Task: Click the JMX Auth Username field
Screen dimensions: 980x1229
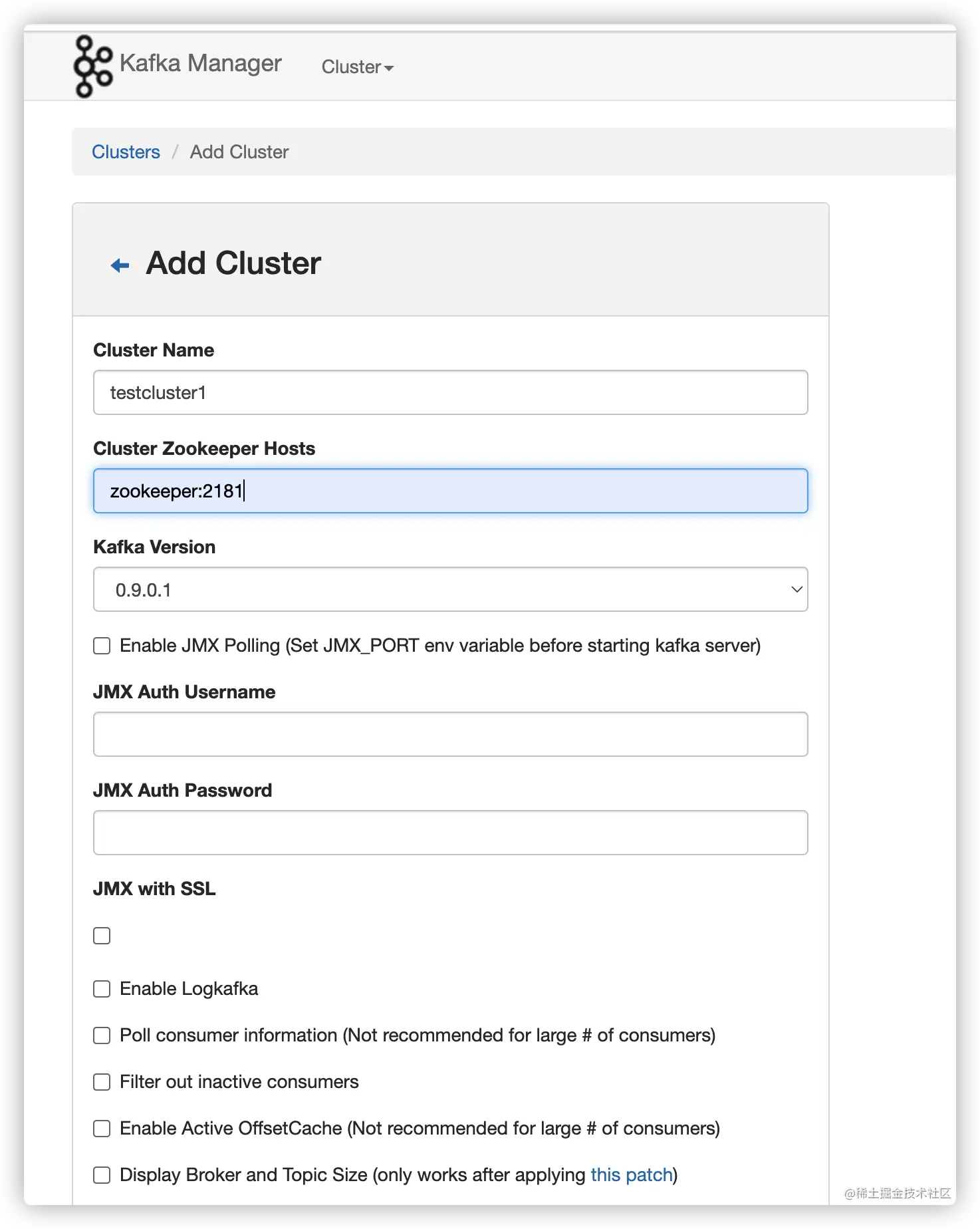Action: (450, 734)
